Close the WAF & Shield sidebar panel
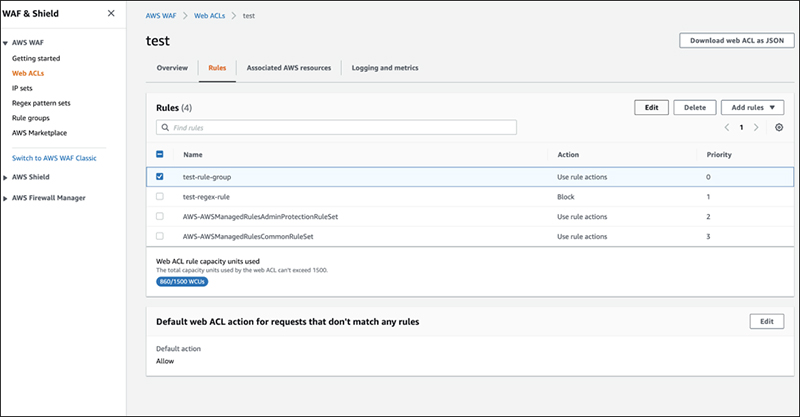 [110, 14]
